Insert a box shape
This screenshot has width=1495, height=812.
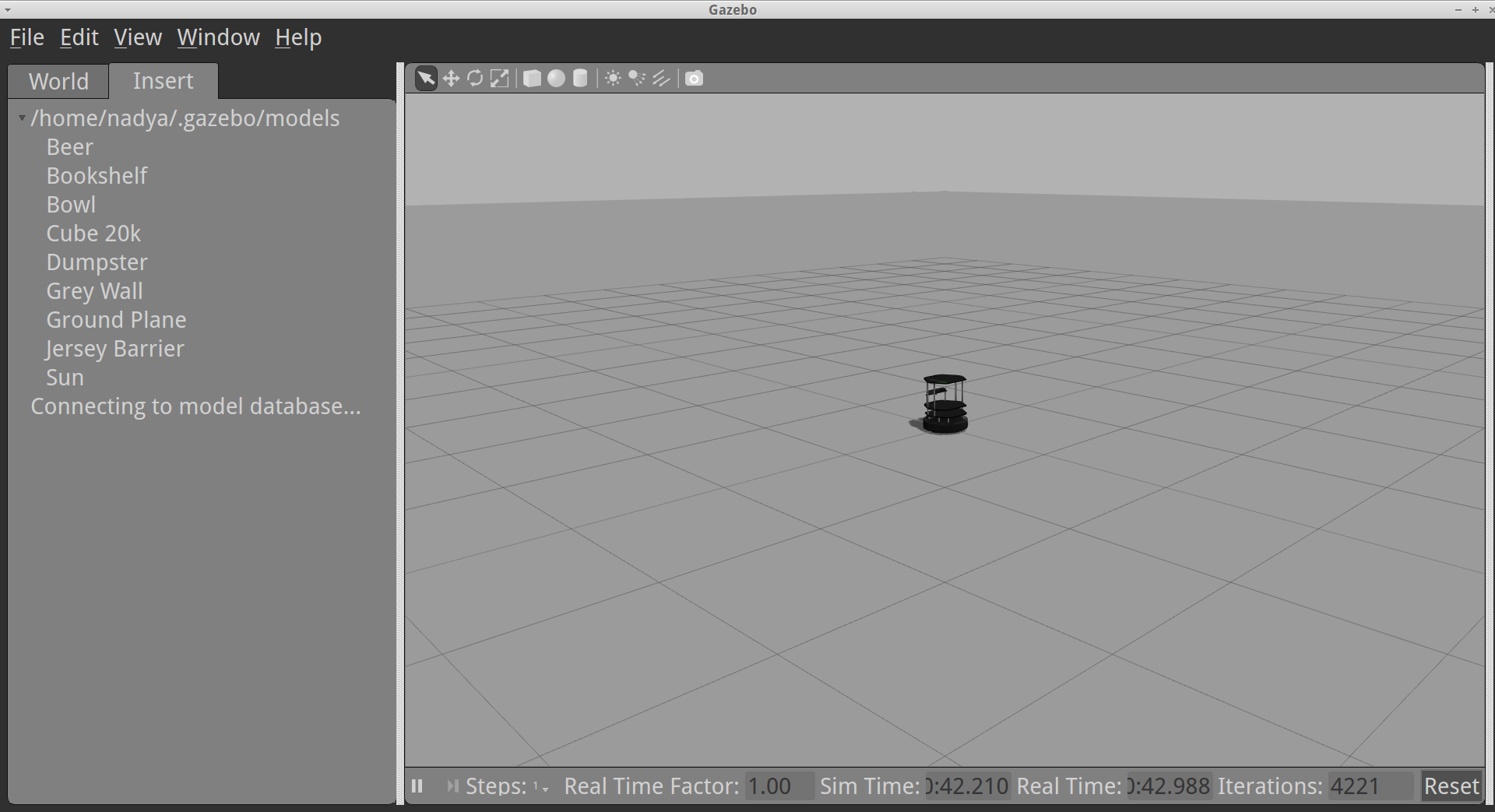pyautogui.click(x=532, y=79)
